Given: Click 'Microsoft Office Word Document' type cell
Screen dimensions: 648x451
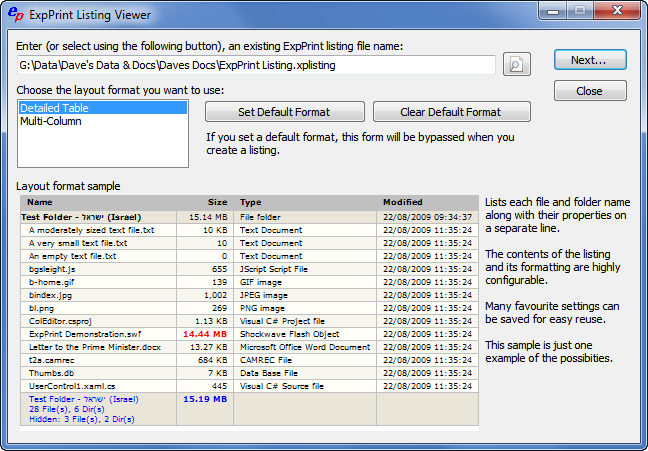Looking at the screenshot, I should coord(305,347).
